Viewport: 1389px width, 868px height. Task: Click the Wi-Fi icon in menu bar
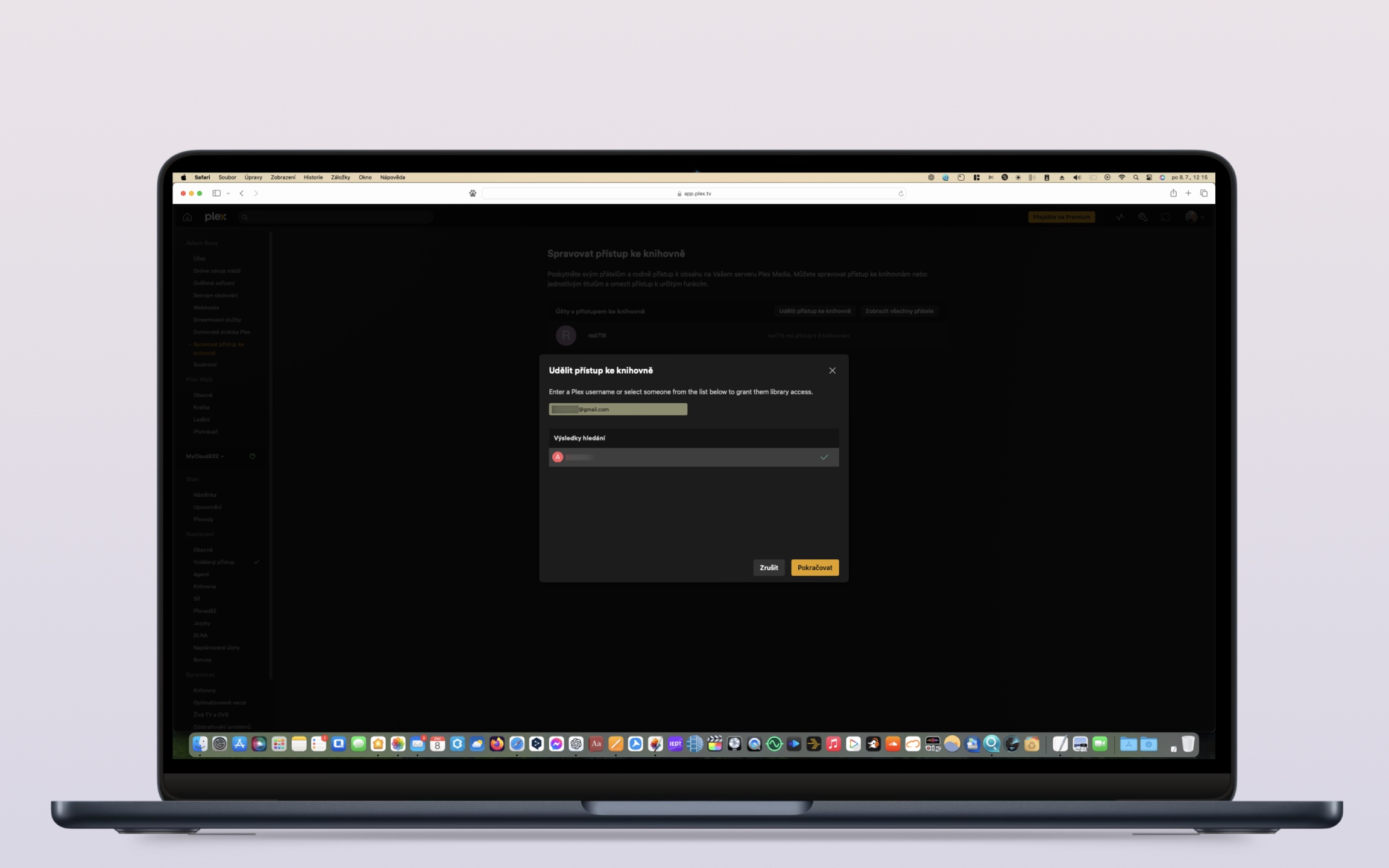click(1122, 177)
